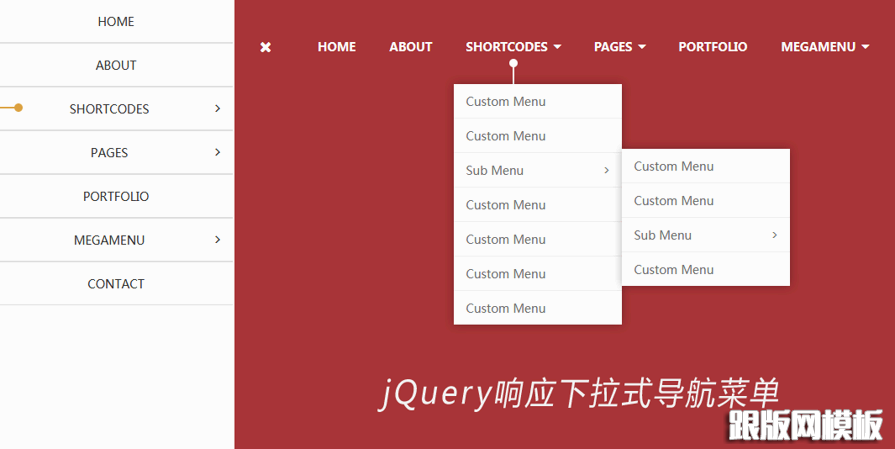Image resolution: width=895 pixels, height=449 pixels.
Task: Expand MEGAMENU chevron in left sidebar
Action: tap(217, 240)
